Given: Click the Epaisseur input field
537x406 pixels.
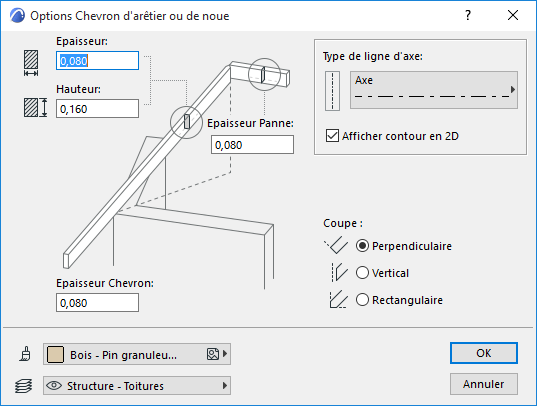Looking at the screenshot, I should (98, 61).
